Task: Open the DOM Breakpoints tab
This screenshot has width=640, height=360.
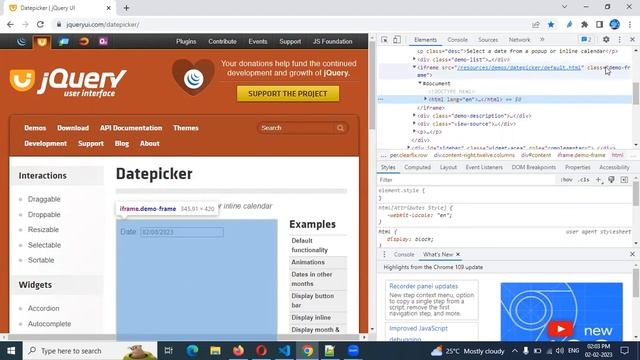Action: click(533, 167)
